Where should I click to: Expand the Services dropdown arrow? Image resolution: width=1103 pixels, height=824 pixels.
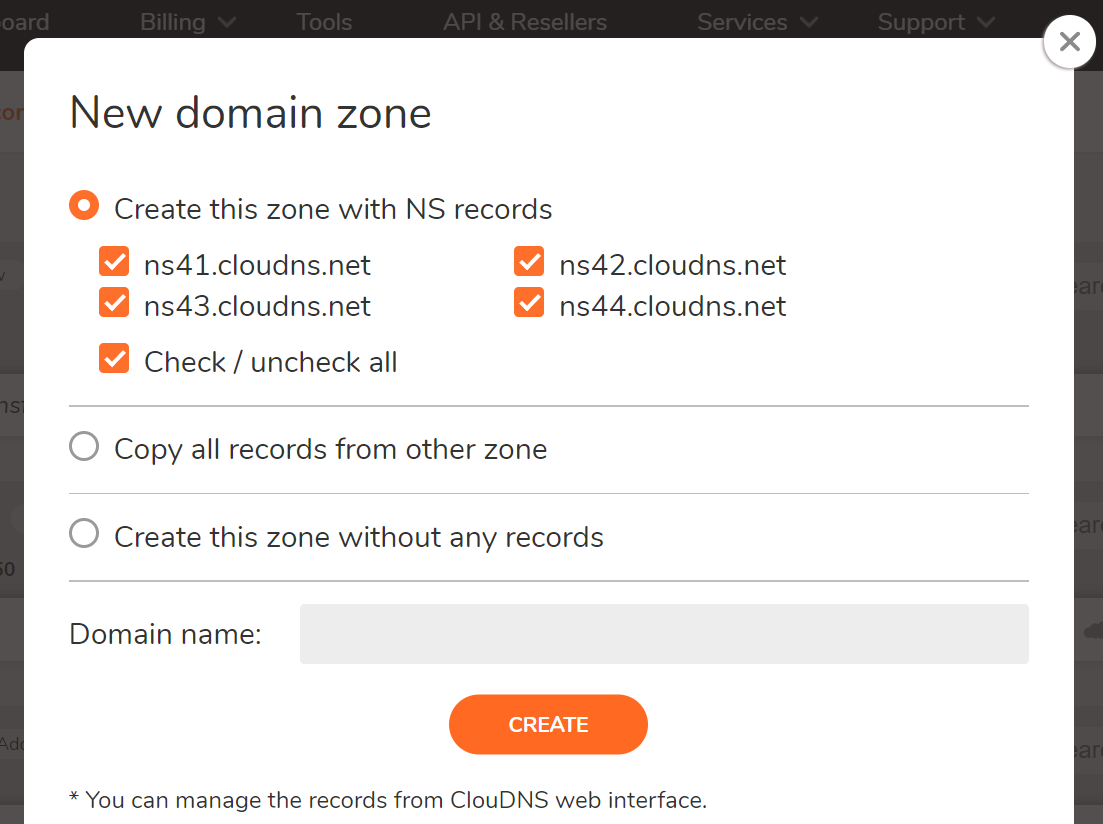coord(809,23)
